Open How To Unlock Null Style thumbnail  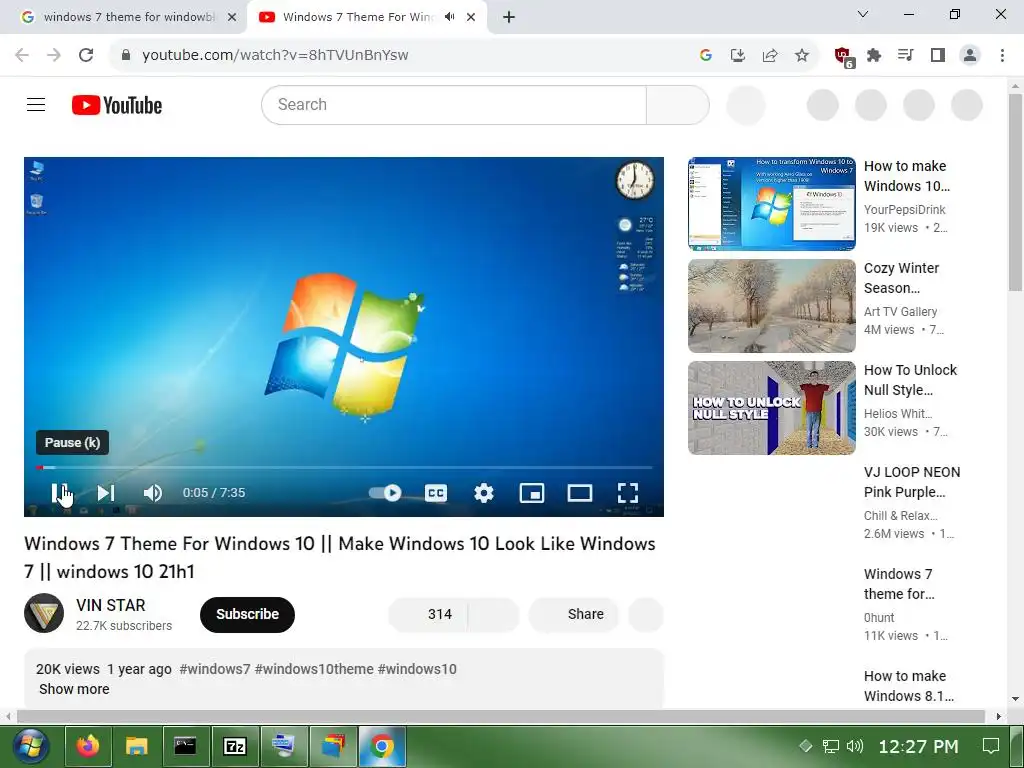pos(771,408)
